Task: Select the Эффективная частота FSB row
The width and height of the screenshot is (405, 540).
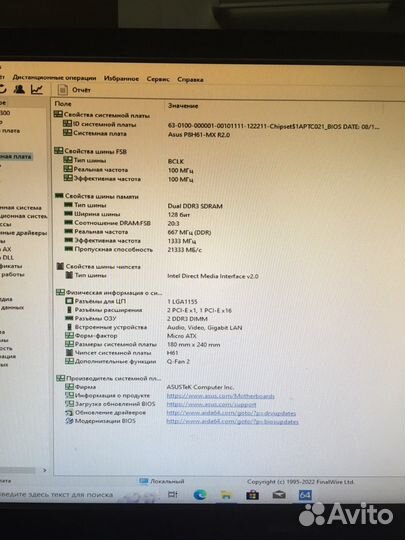Action: point(128,179)
